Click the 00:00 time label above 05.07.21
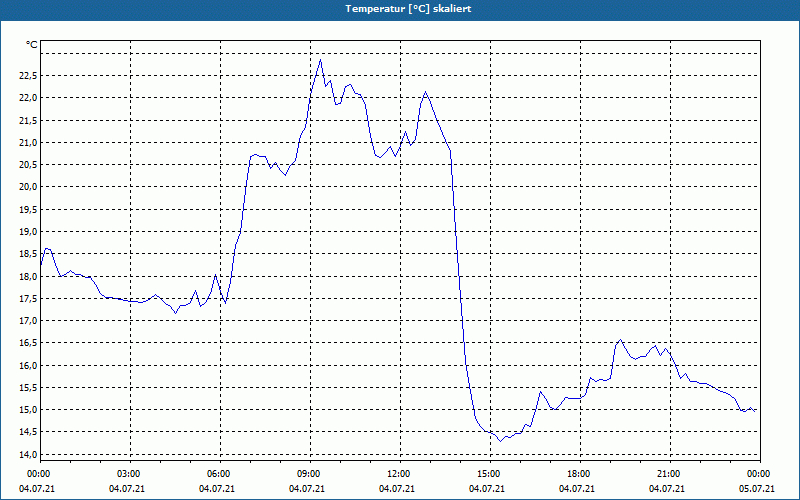 (x=760, y=474)
